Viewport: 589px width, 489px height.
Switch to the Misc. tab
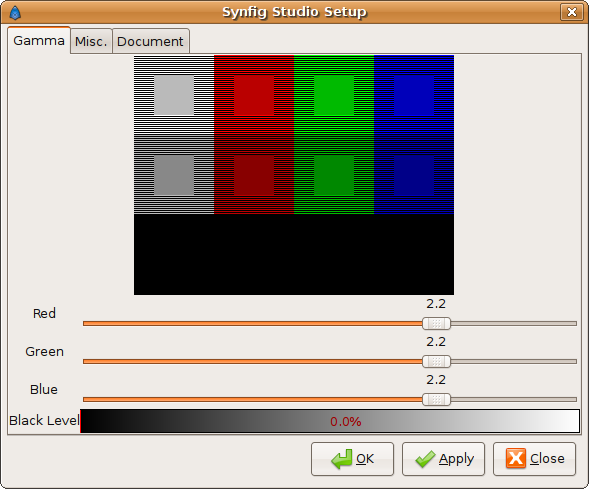tap(91, 41)
